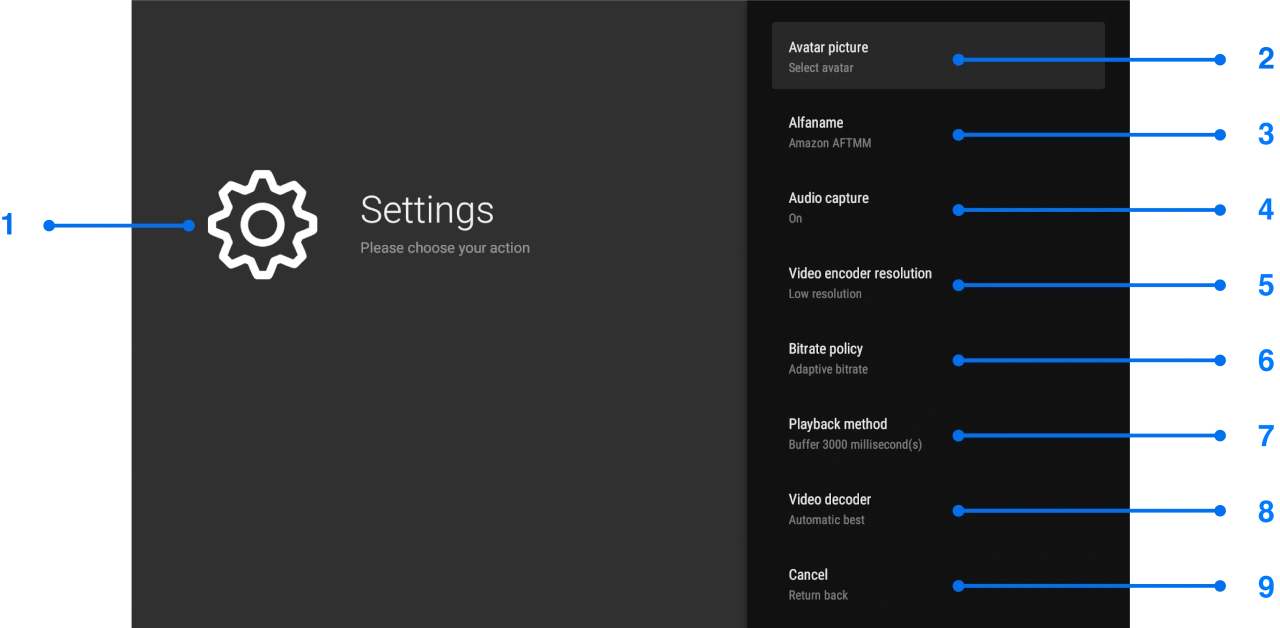This screenshot has width=1280, height=628.
Task: Click the Settings dialog title
Action: pyautogui.click(x=427, y=210)
